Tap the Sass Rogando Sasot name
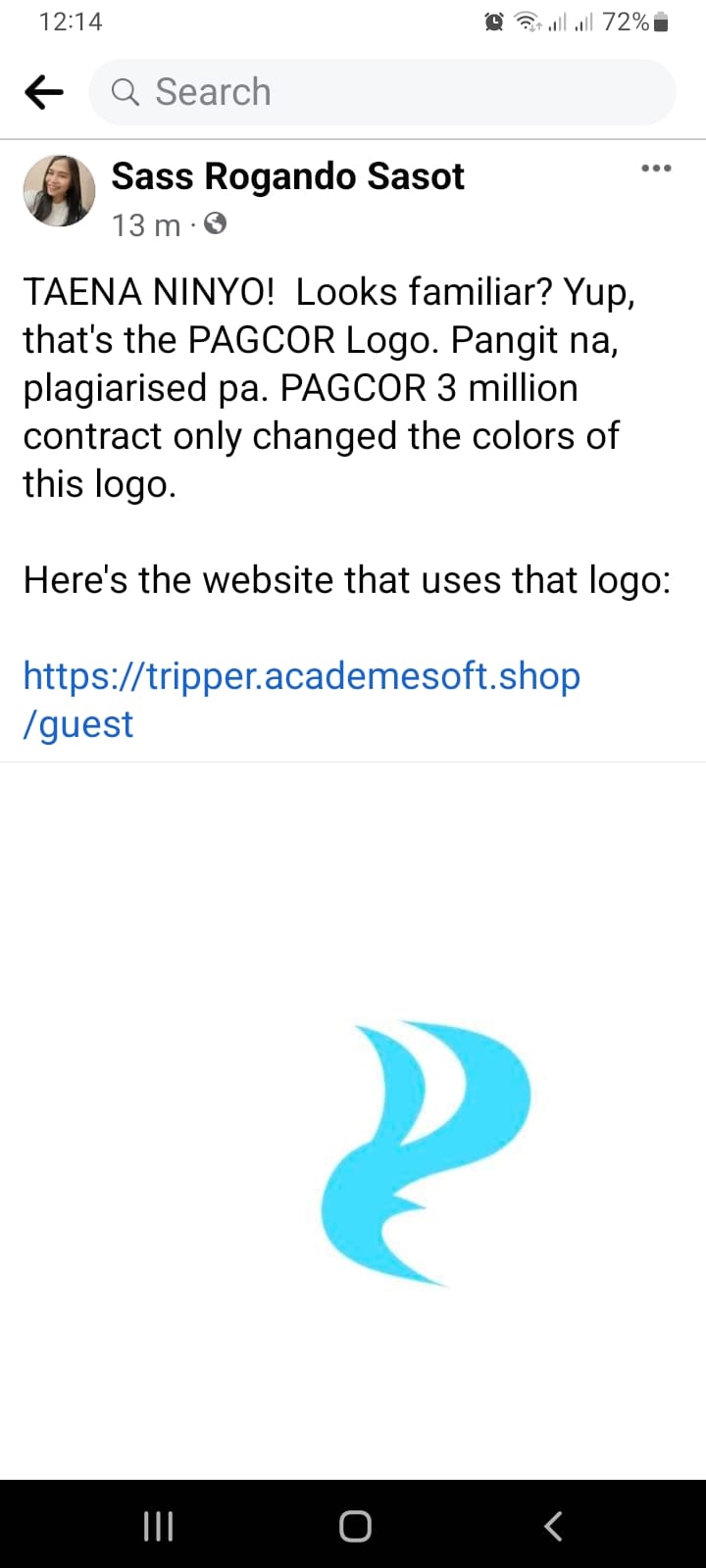 coord(287,176)
